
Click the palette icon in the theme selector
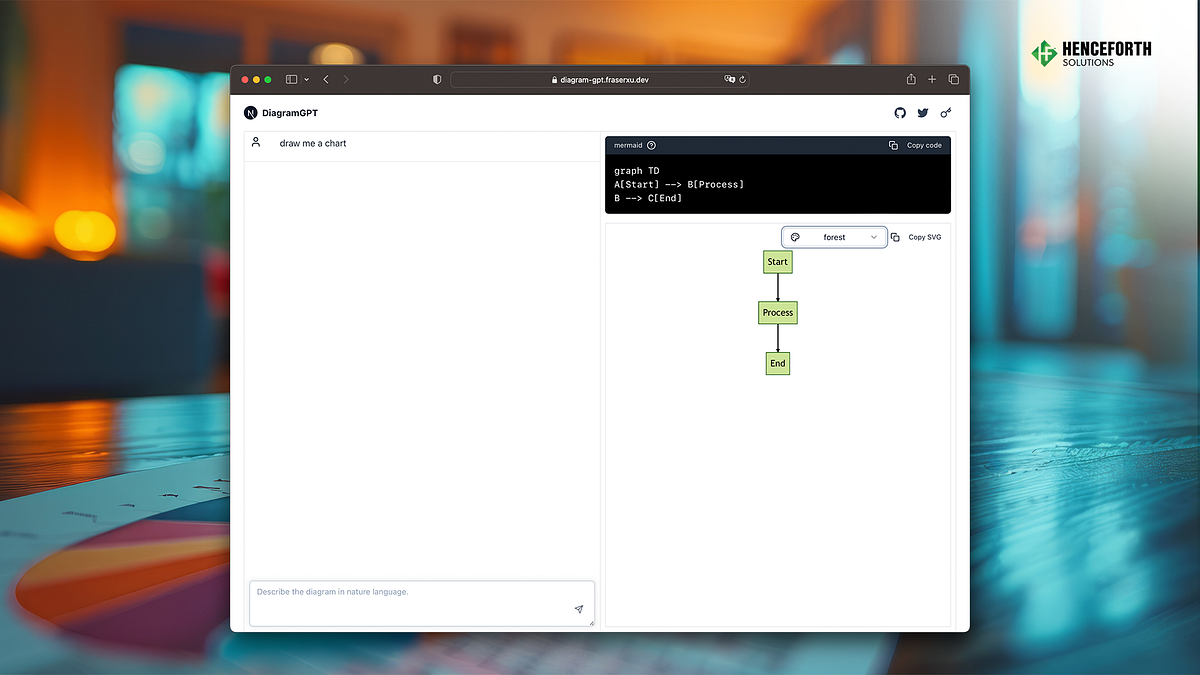coord(795,237)
